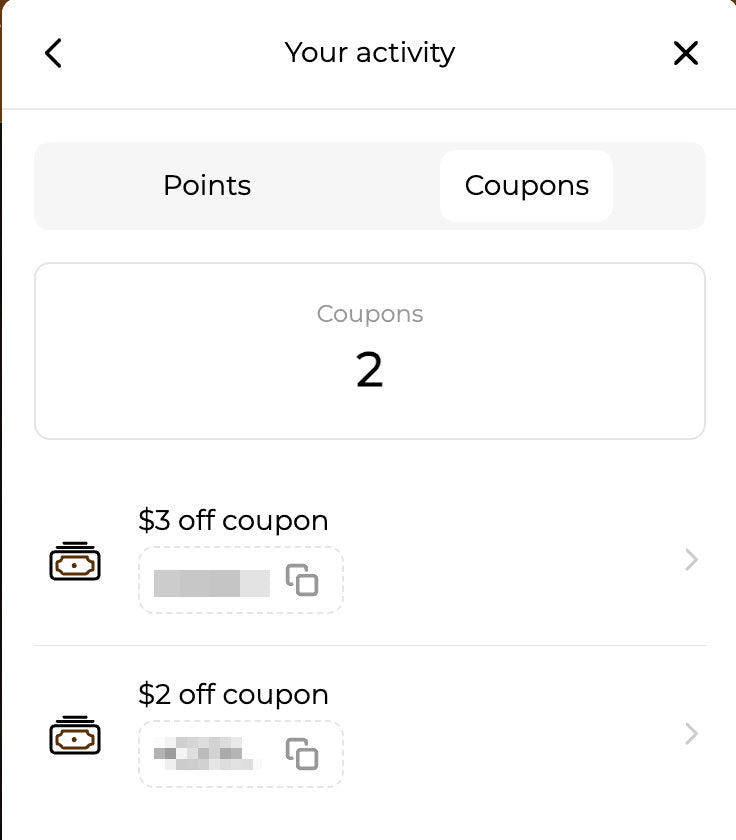Go back using the left arrow

(53, 53)
